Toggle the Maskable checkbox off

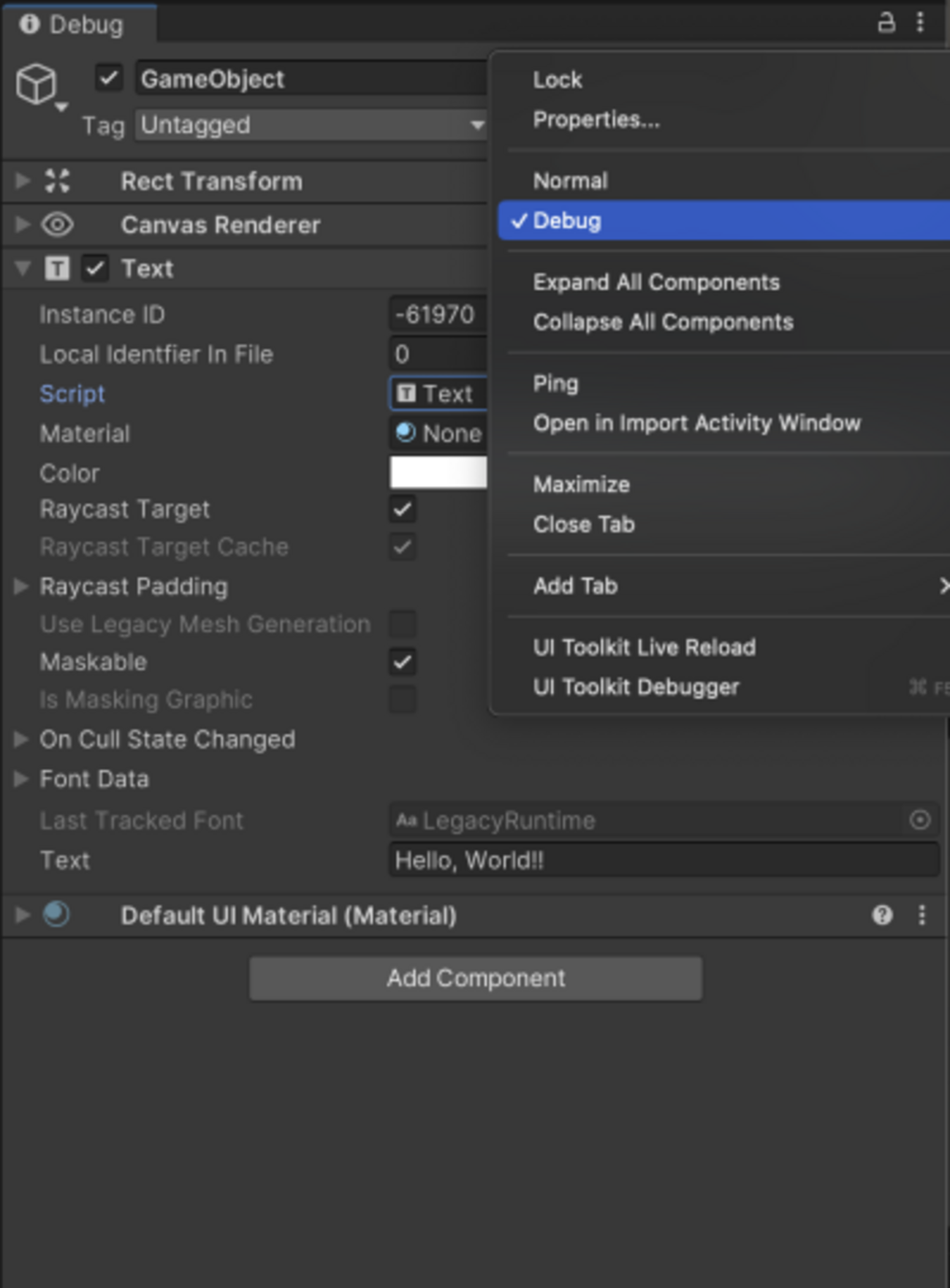(403, 662)
